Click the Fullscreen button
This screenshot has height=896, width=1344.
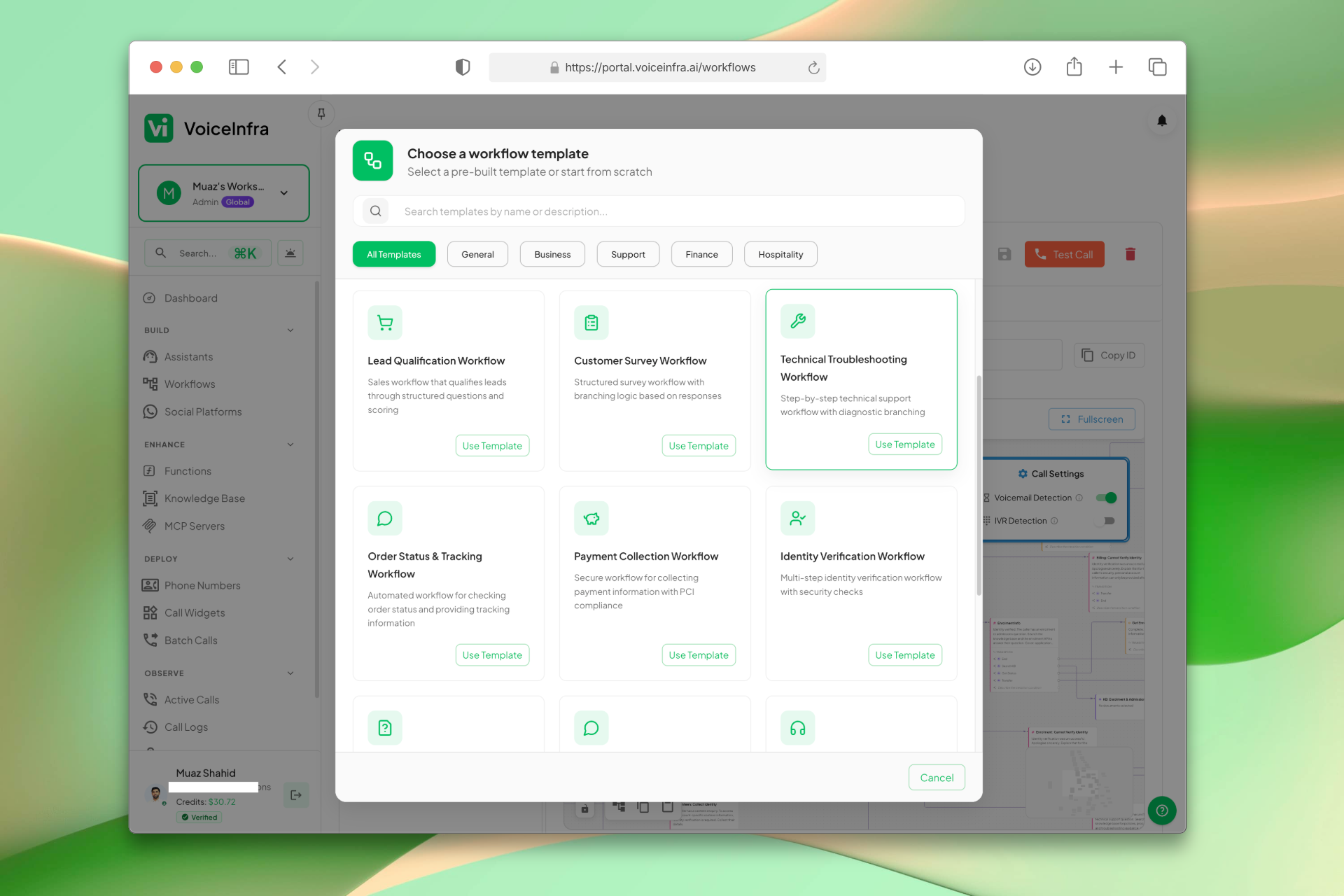[x=1092, y=419]
